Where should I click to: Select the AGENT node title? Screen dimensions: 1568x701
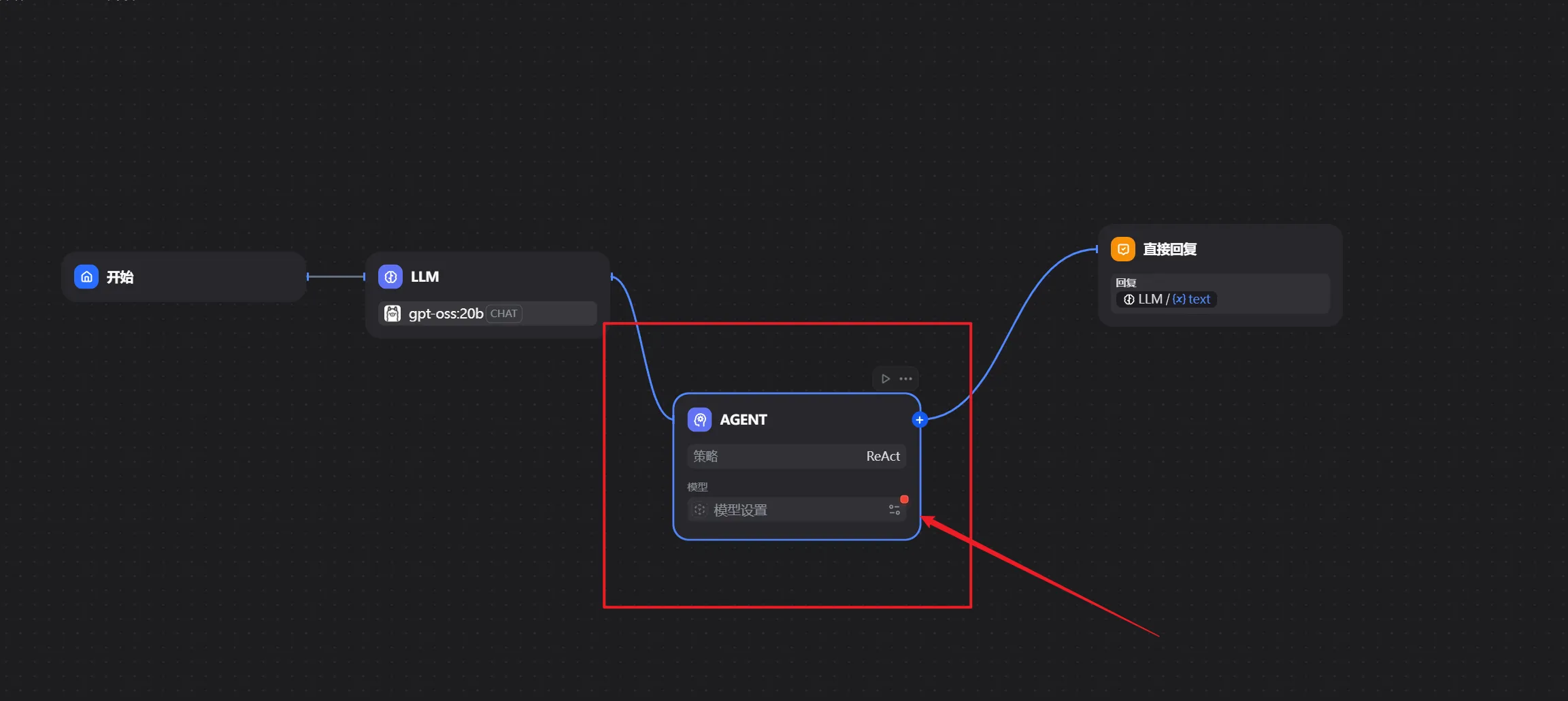(743, 420)
